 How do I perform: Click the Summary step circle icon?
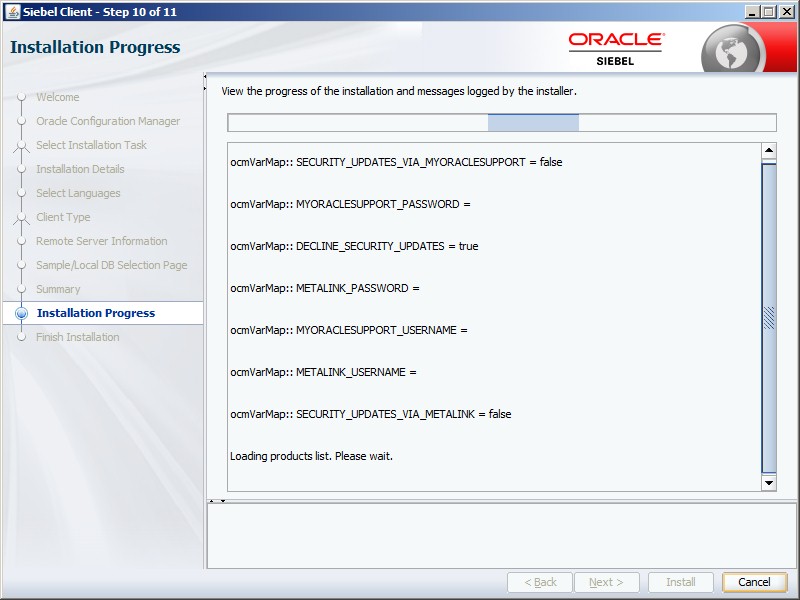tap(23, 289)
